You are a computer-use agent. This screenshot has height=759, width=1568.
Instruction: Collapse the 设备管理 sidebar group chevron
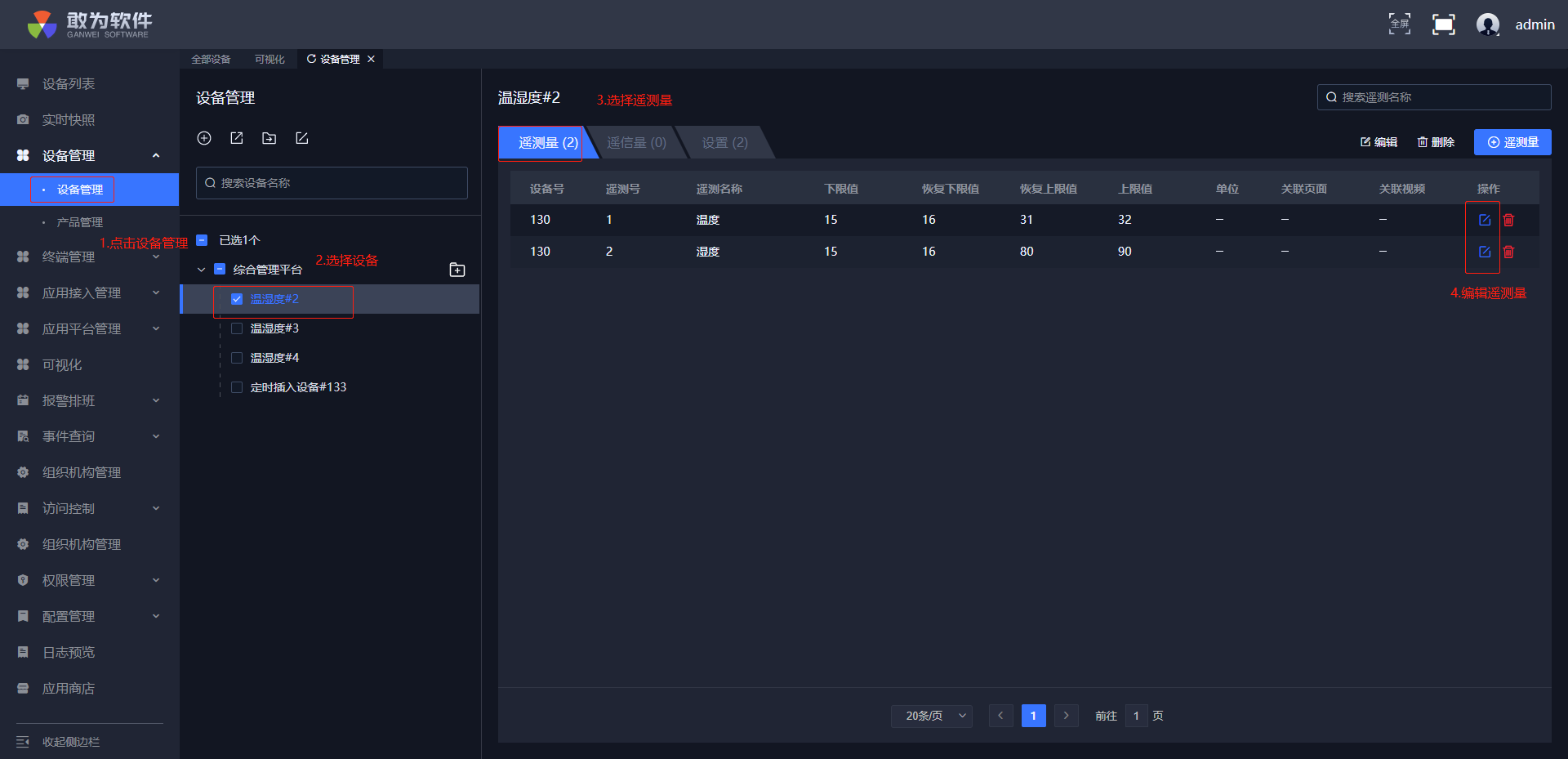coord(156,156)
